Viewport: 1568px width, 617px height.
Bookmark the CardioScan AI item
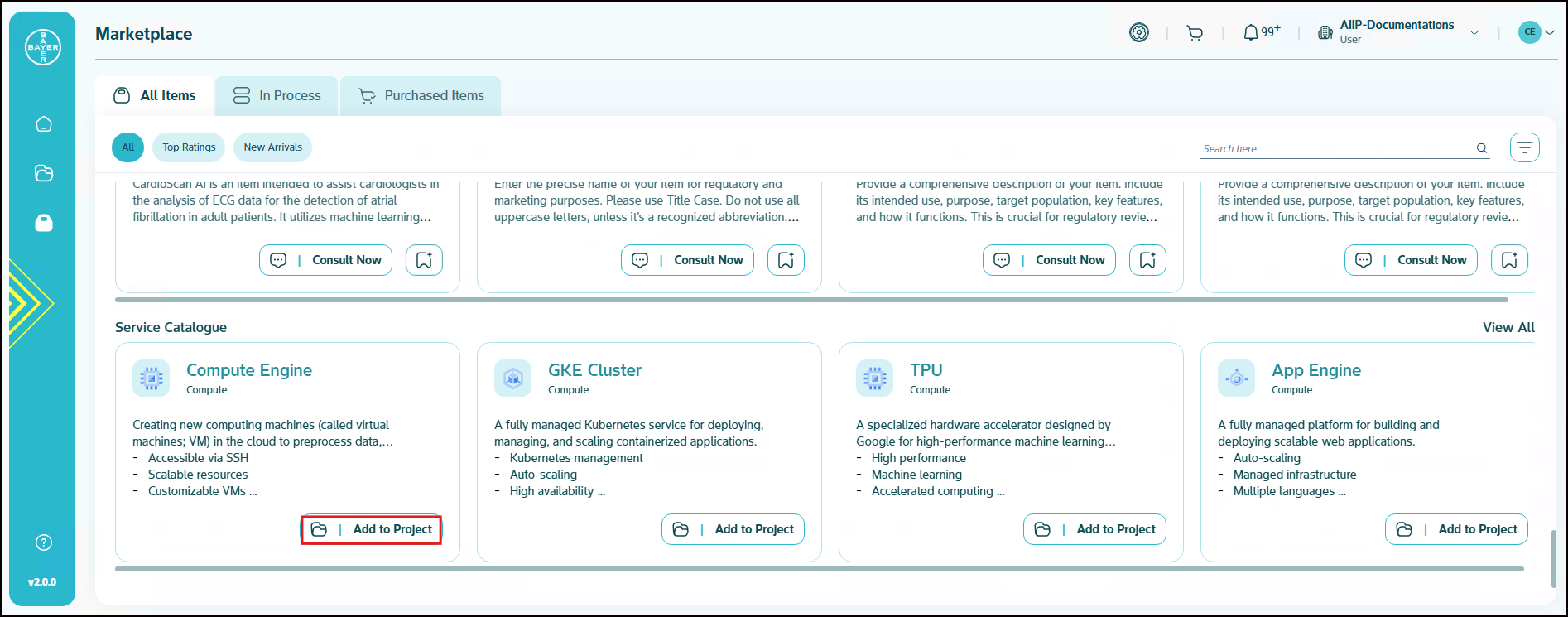424,260
